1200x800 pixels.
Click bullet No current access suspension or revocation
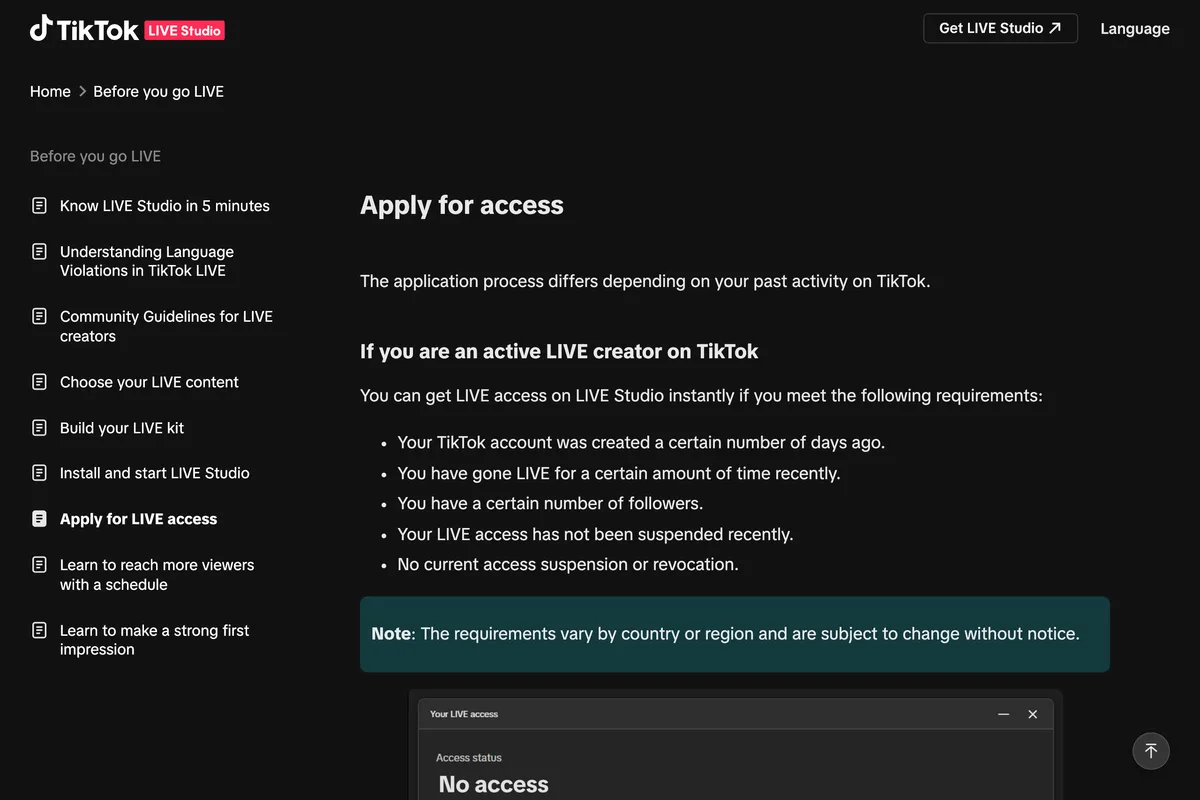click(568, 564)
